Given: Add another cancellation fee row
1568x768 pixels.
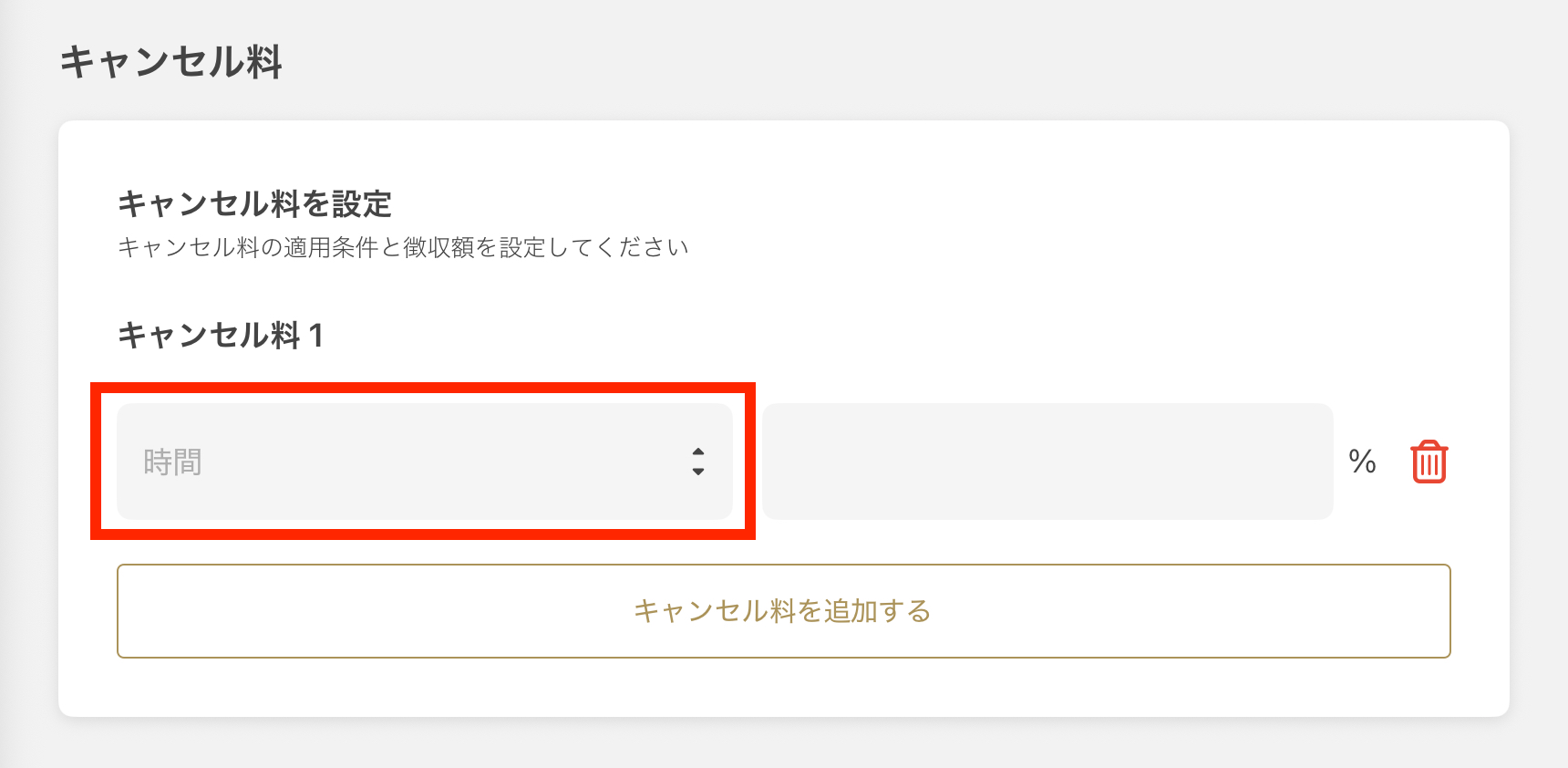Looking at the screenshot, I should 783,610.
